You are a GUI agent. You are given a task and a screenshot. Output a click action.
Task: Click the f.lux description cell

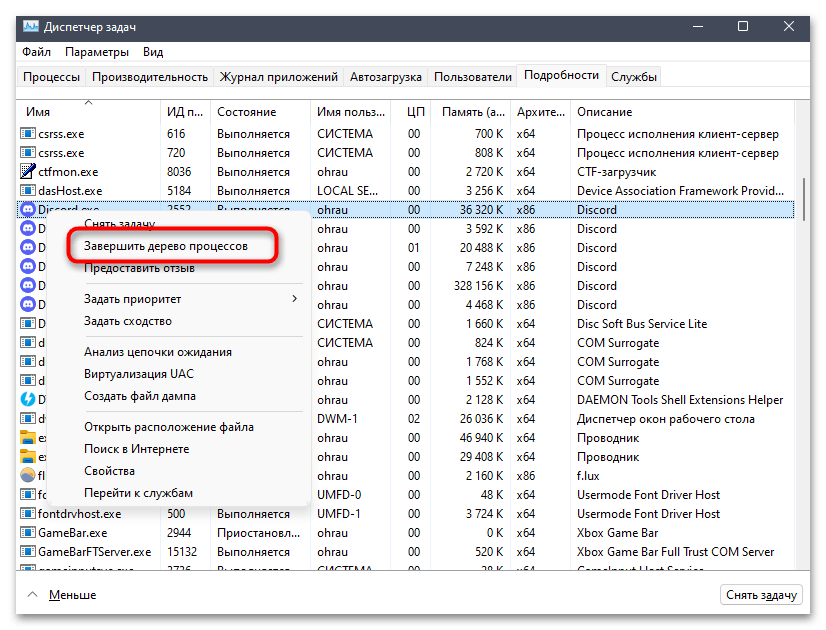pos(588,476)
